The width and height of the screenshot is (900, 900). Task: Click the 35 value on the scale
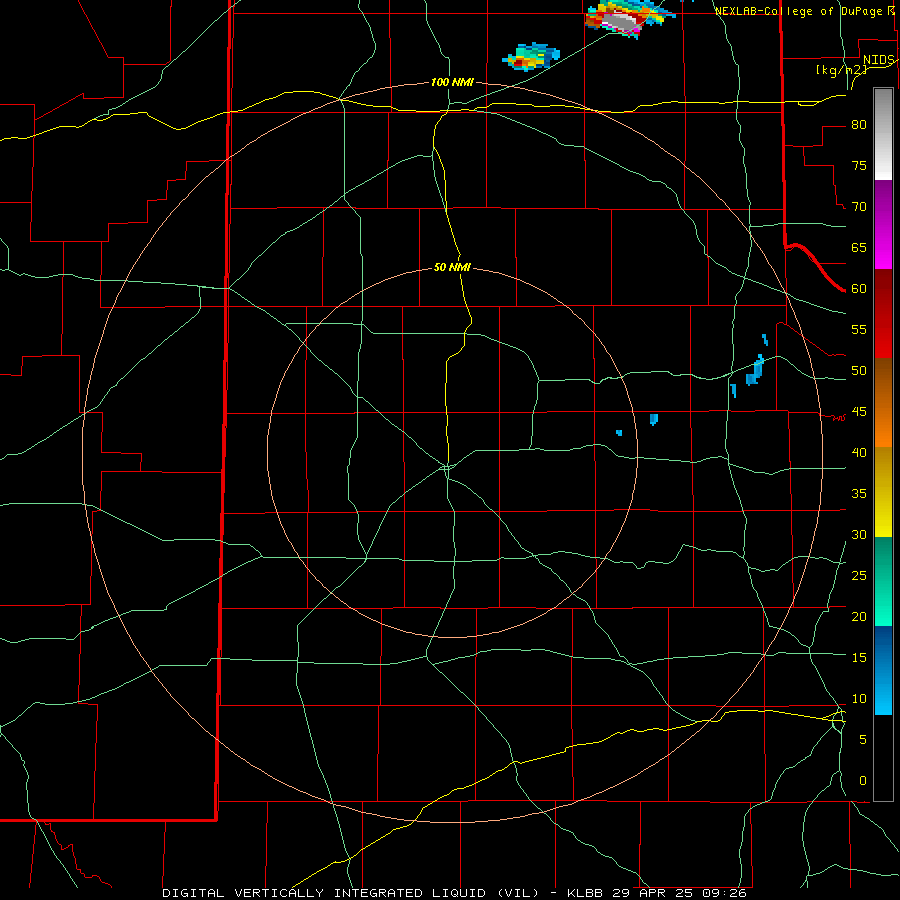pos(859,494)
